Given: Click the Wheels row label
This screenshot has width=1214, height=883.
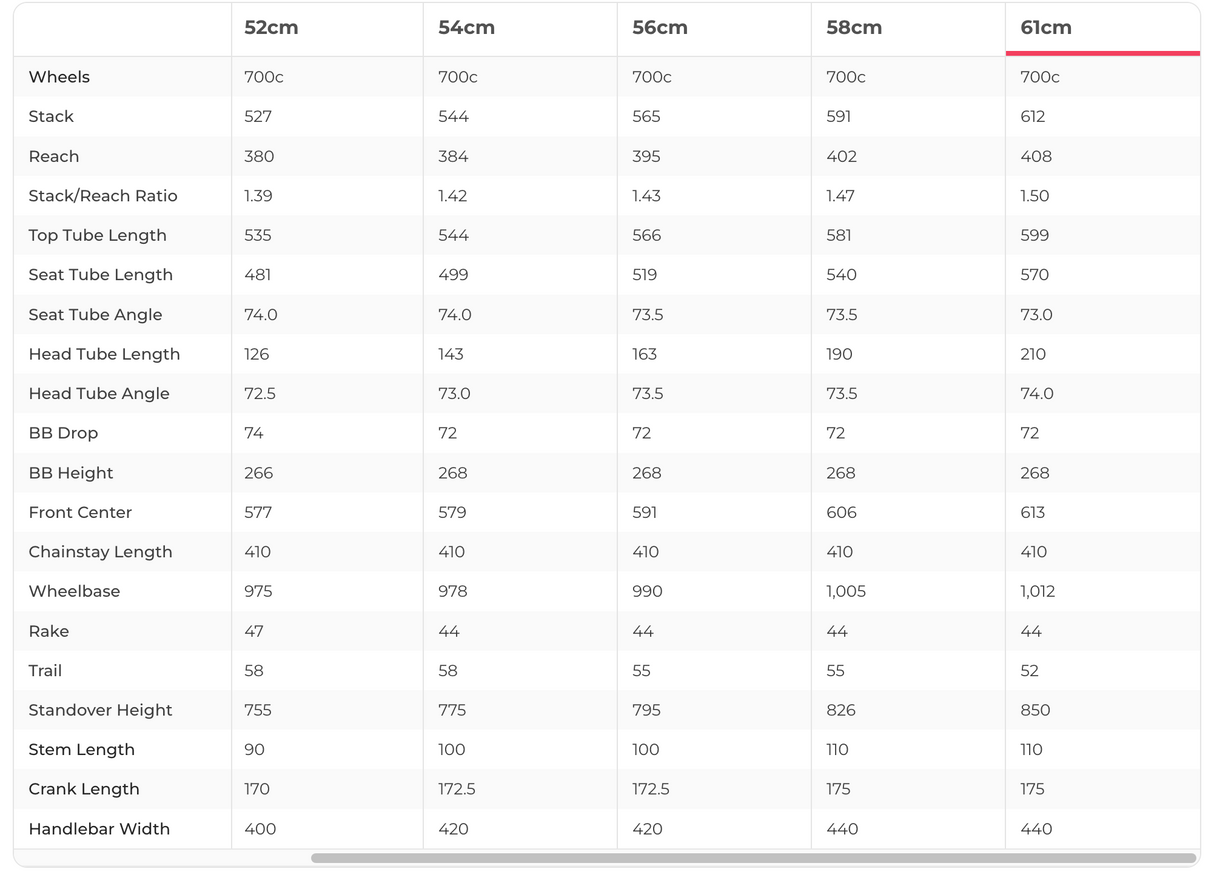Looking at the screenshot, I should pyautogui.click(x=59, y=77).
